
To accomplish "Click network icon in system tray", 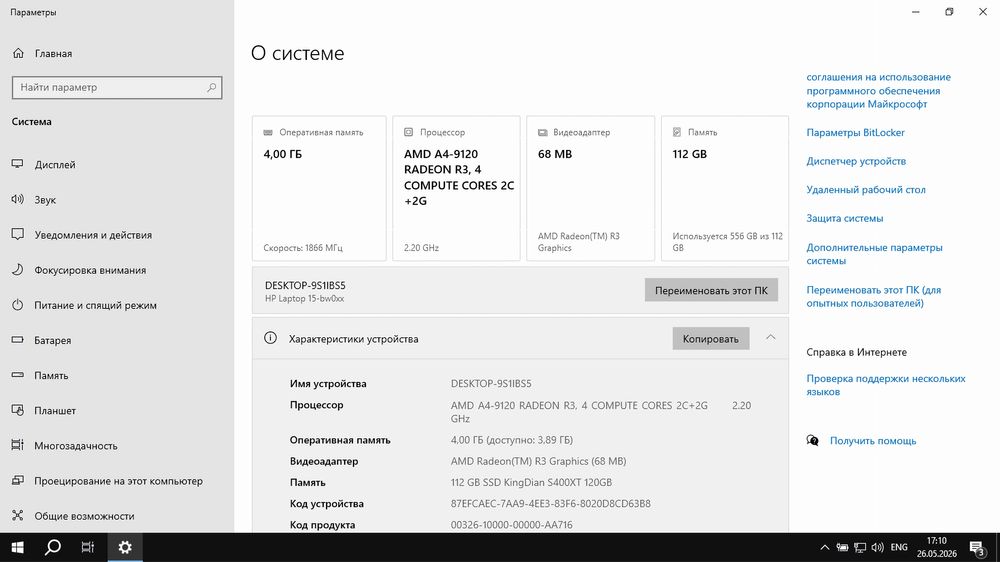I will 860,547.
